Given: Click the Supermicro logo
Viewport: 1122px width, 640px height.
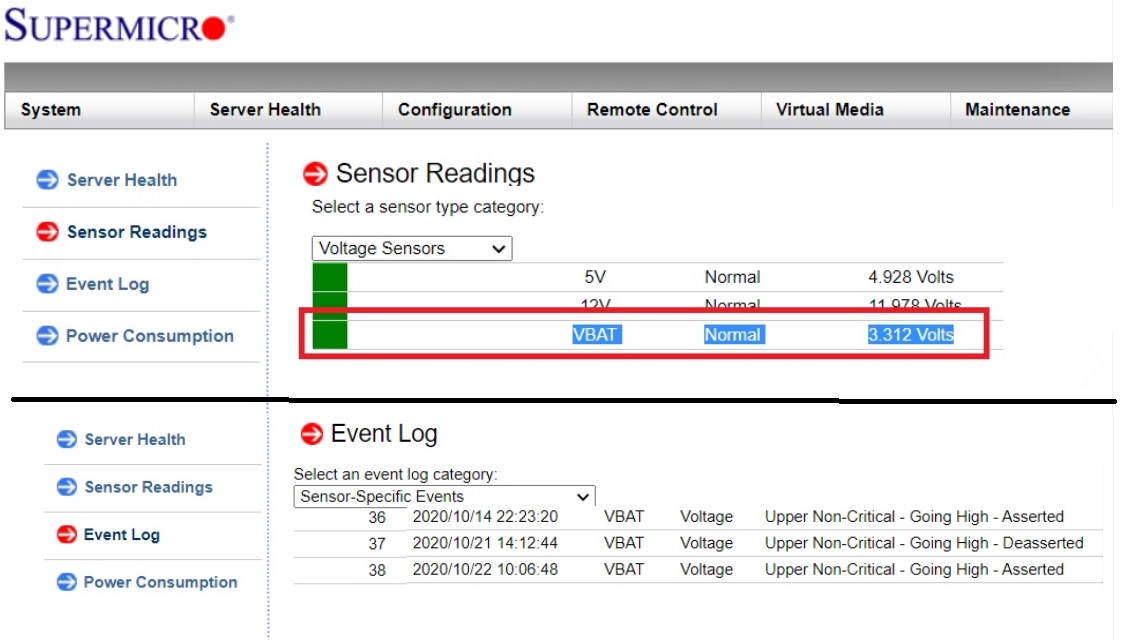Looking at the screenshot, I should [118, 27].
